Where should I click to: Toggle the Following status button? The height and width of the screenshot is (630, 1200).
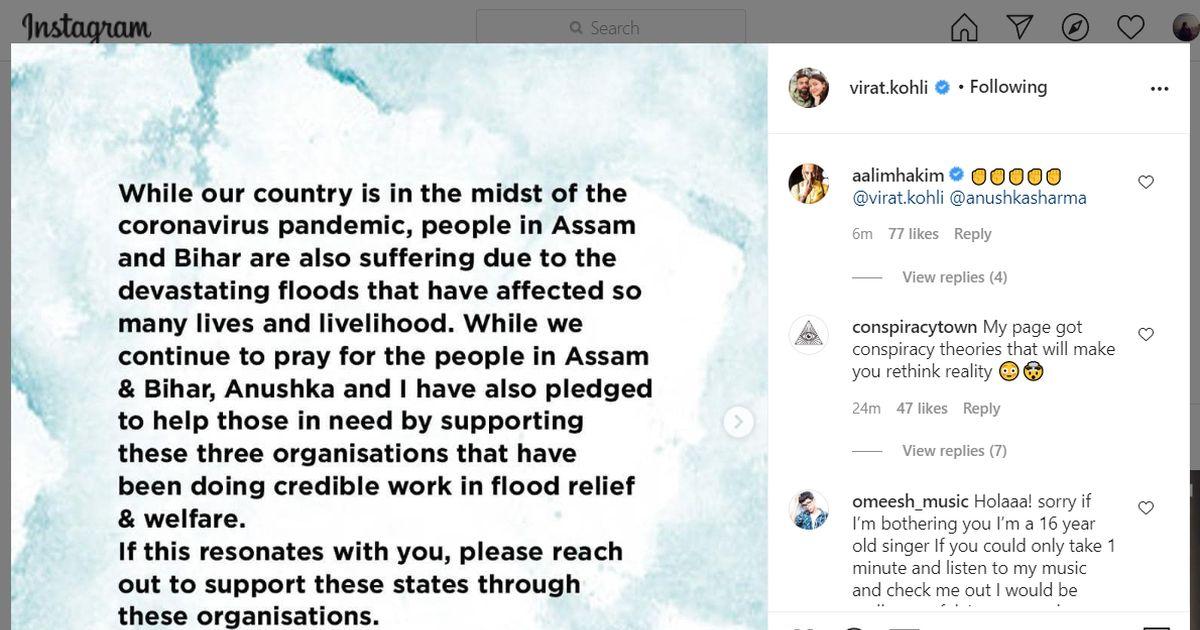pos(1008,88)
